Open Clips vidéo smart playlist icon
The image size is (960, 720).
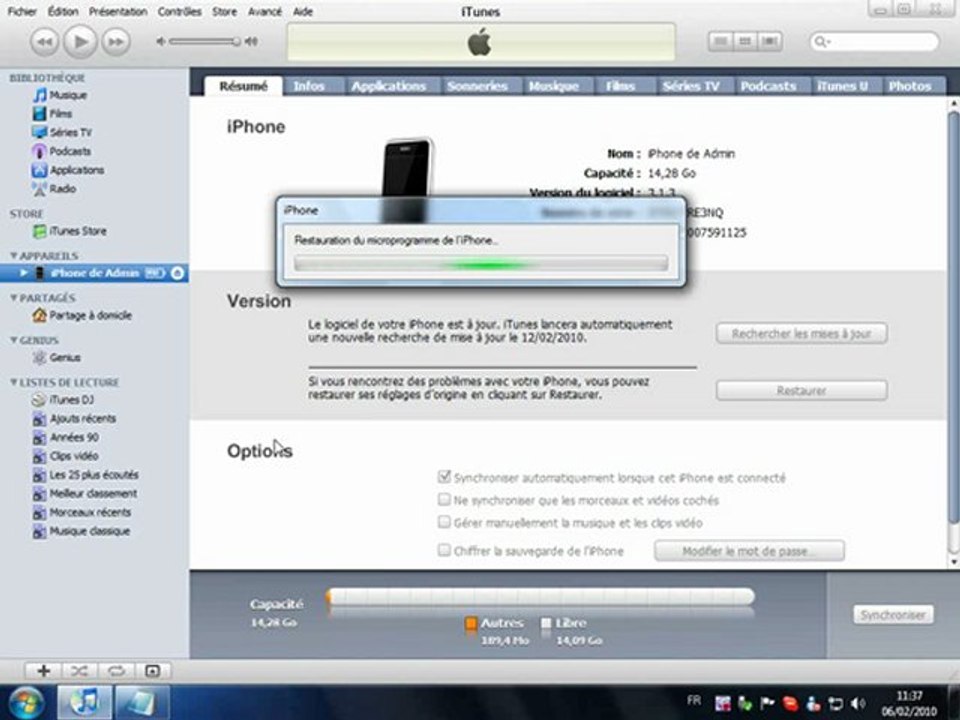[x=40, y=456]
